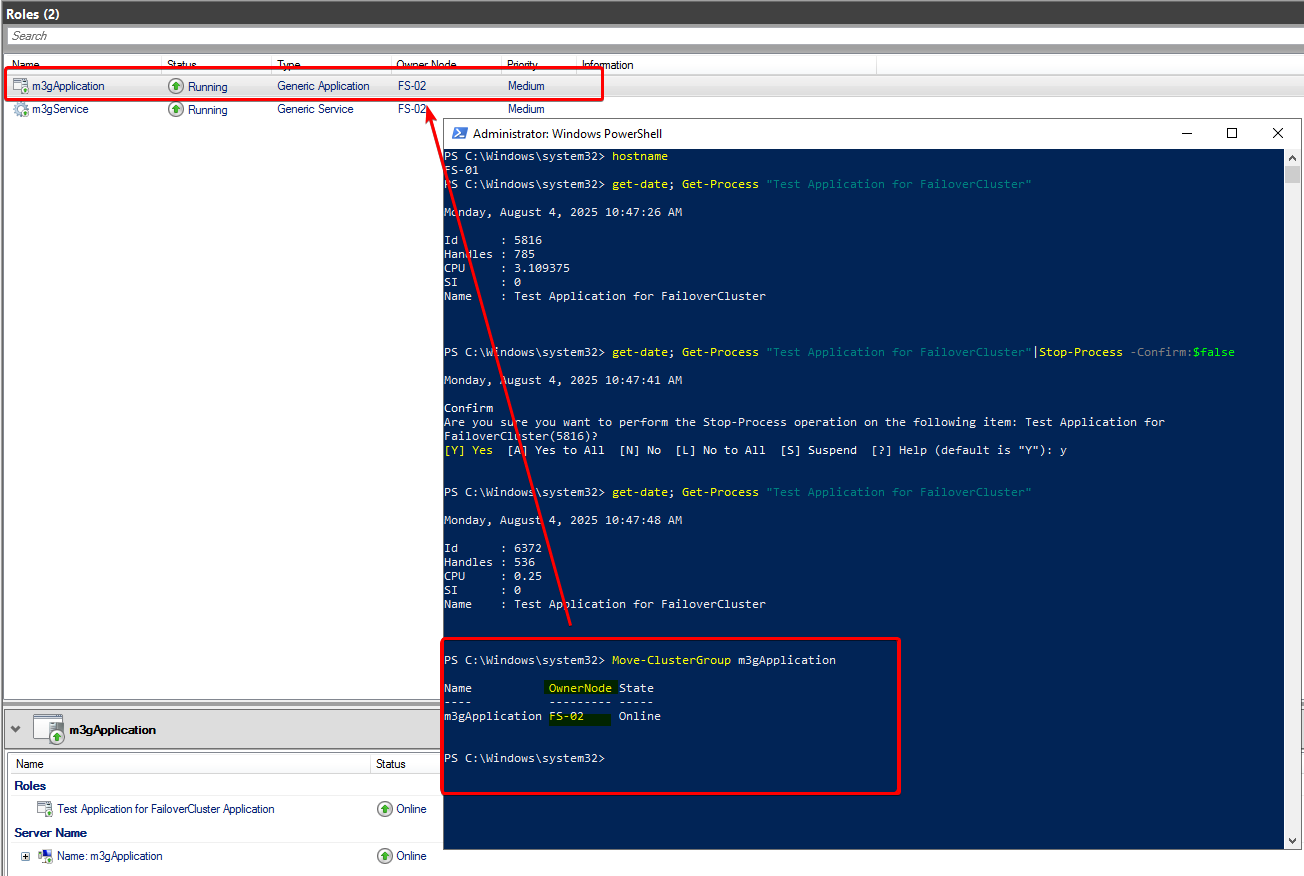
Task: Maximize the PowerShell window
Action: (1232, 133)
